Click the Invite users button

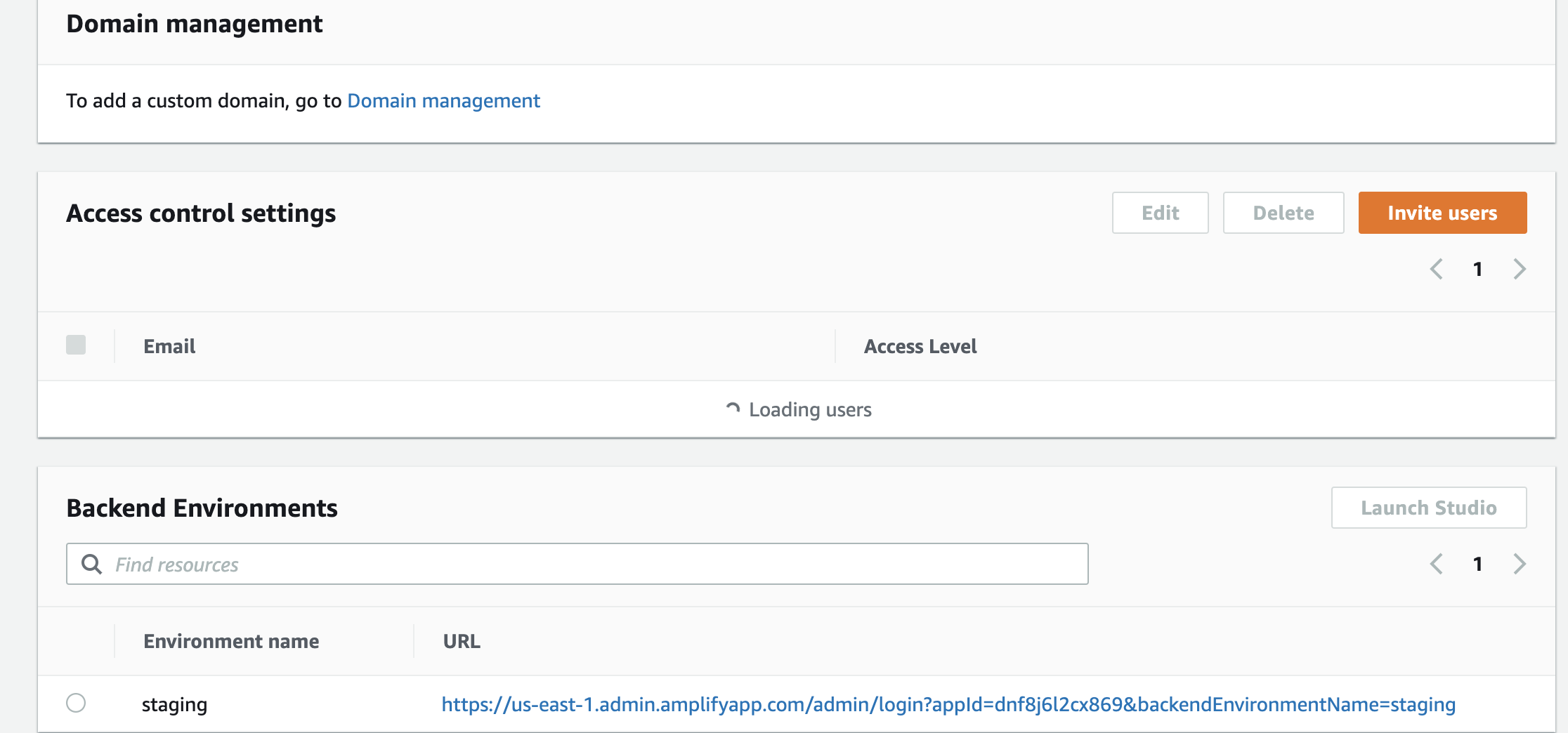[1442, 213]
